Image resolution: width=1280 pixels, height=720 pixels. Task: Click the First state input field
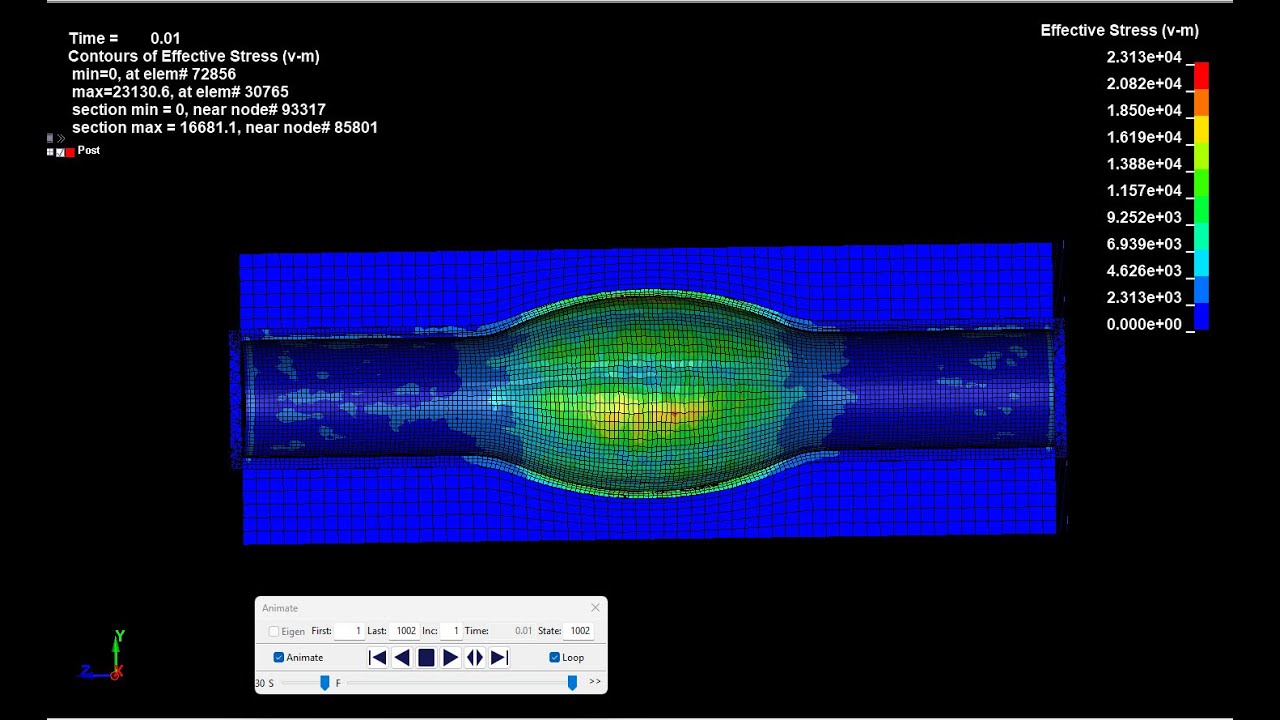[x=349, y=631]
